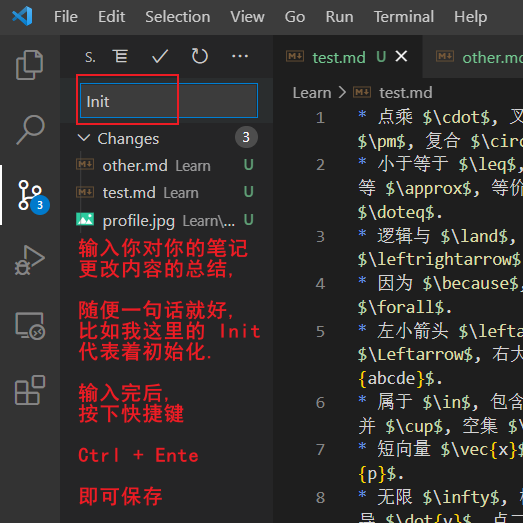Click the image icon beside profile.jpg
This screenshot has width=523, height=523.
click(85, 219)
